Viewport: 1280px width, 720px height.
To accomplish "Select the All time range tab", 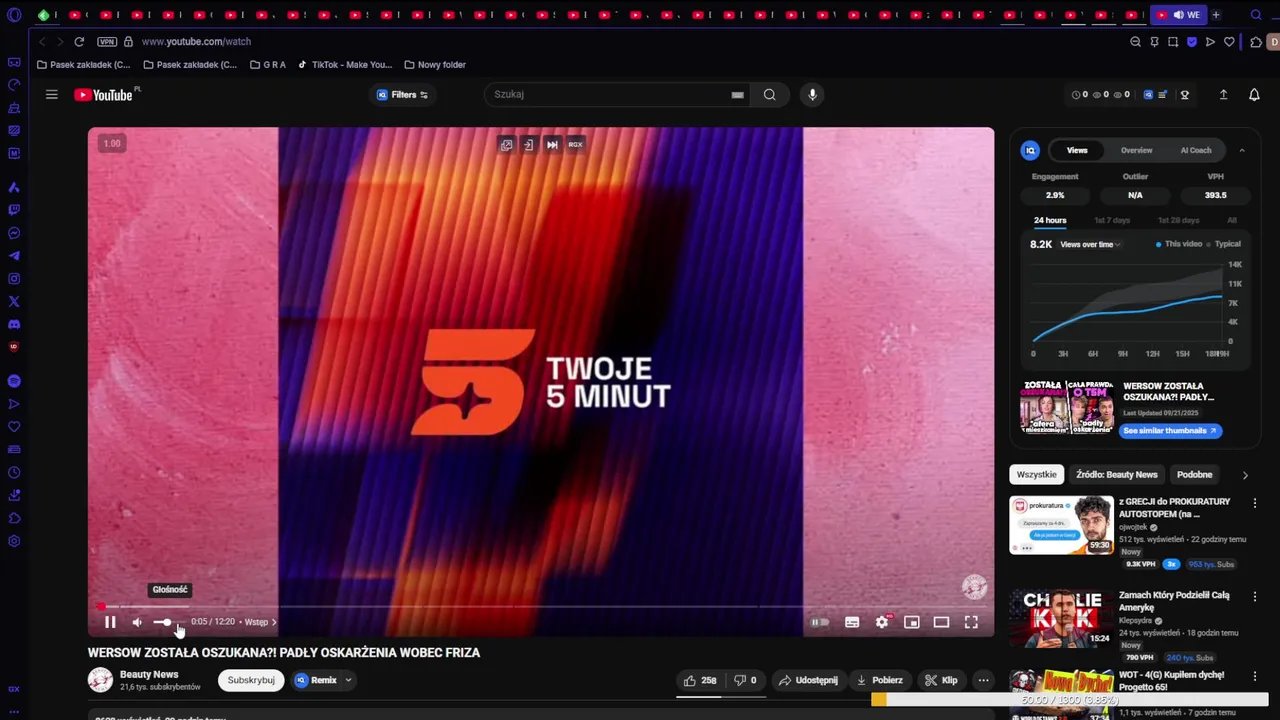I will tap(1232, 220).
